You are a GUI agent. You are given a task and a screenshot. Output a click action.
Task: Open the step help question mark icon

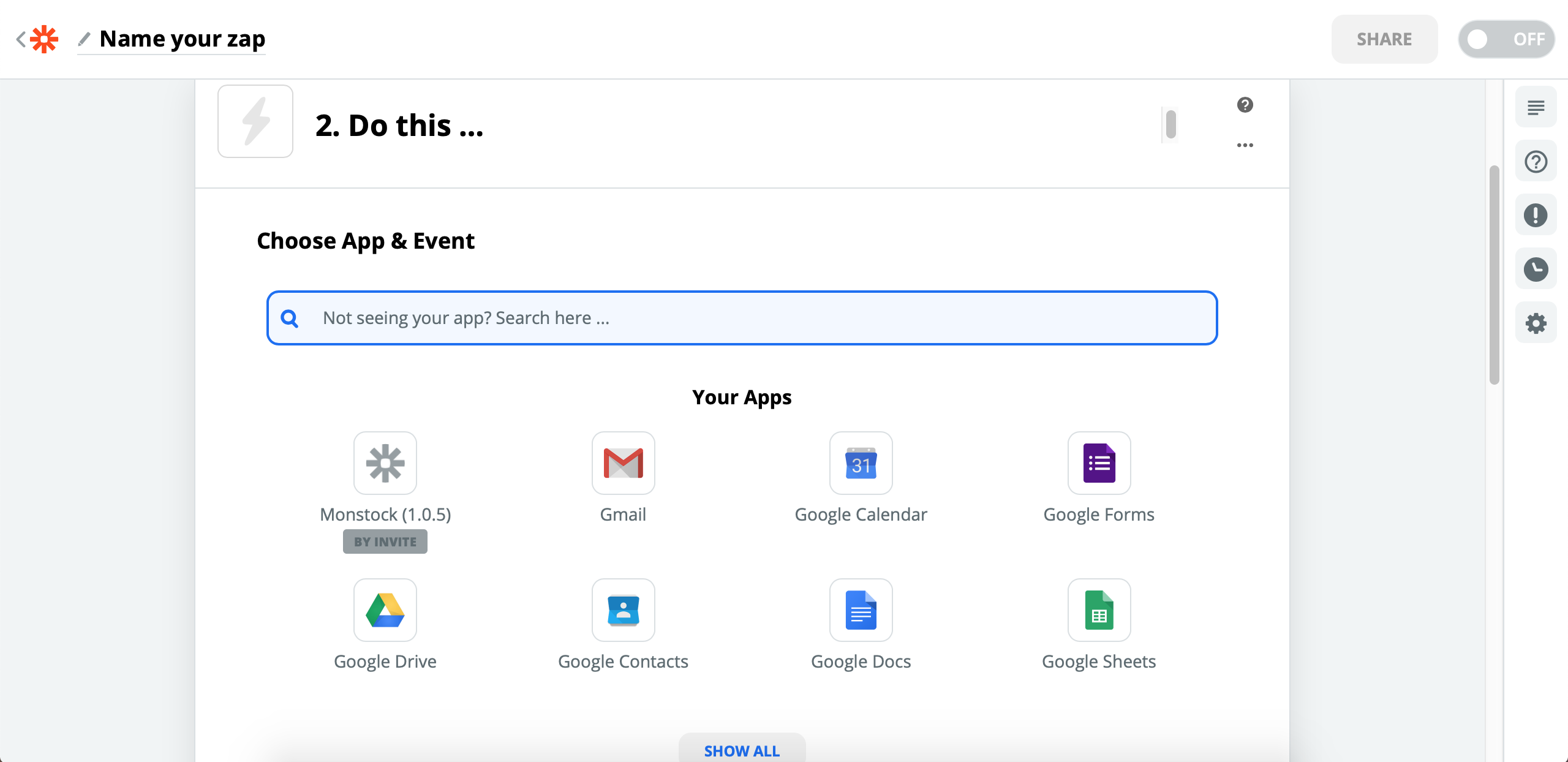1245,105
